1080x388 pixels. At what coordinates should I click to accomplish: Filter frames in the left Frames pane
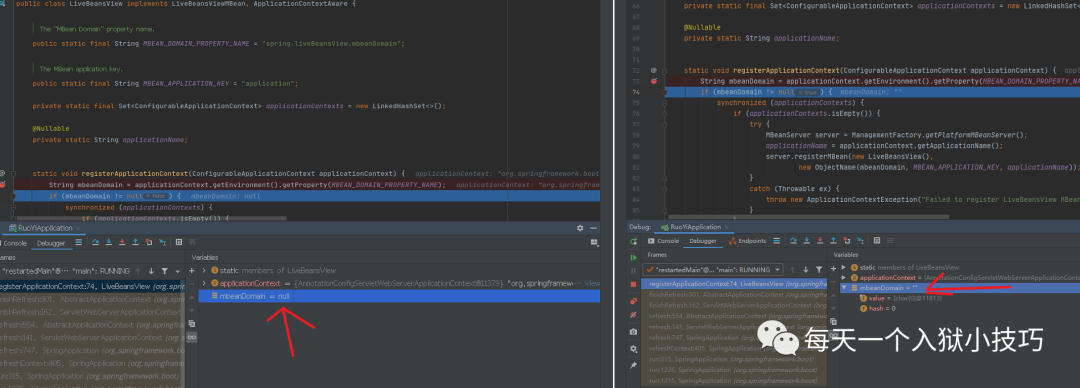coord(165,271)
